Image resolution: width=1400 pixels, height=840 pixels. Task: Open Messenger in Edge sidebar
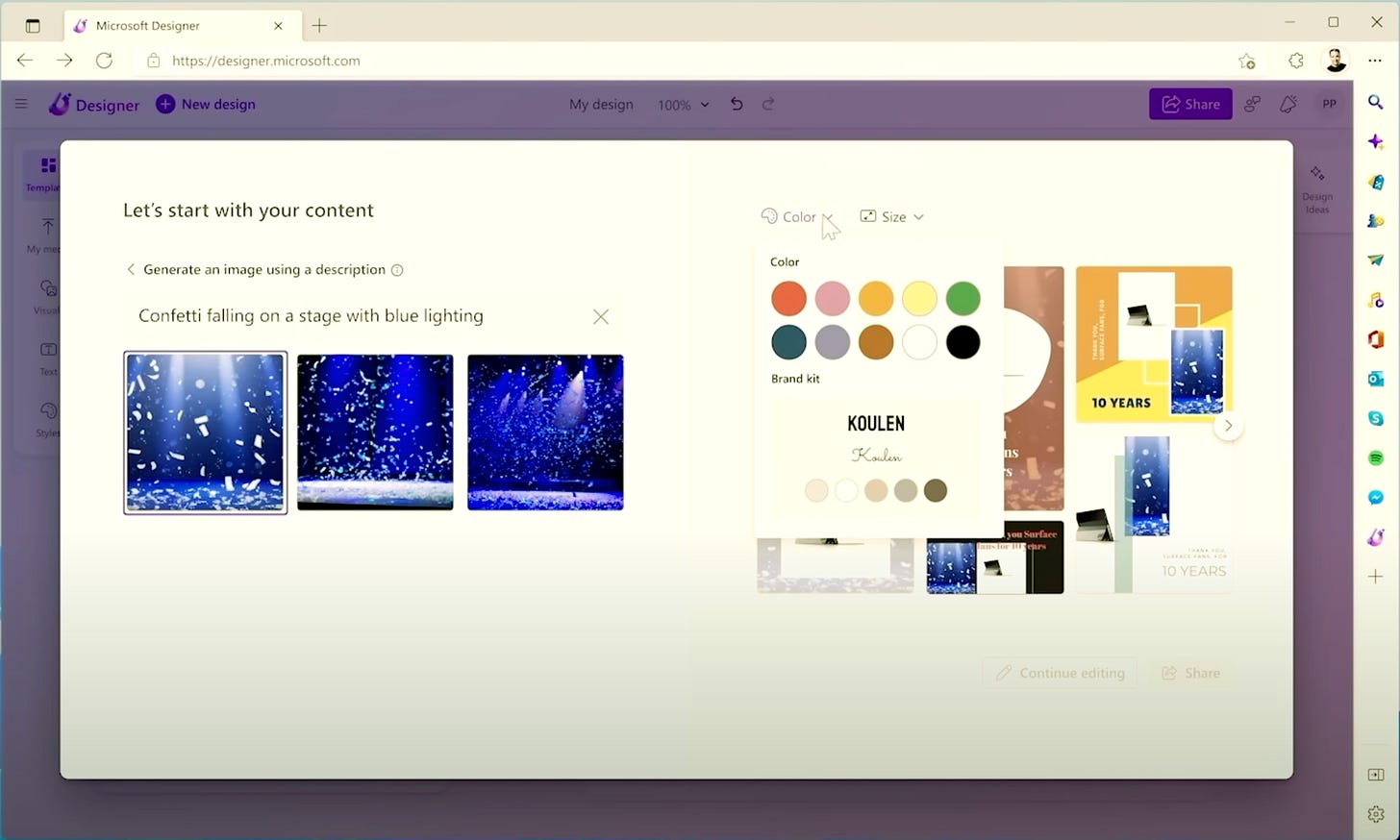[x=1376, y=498]
